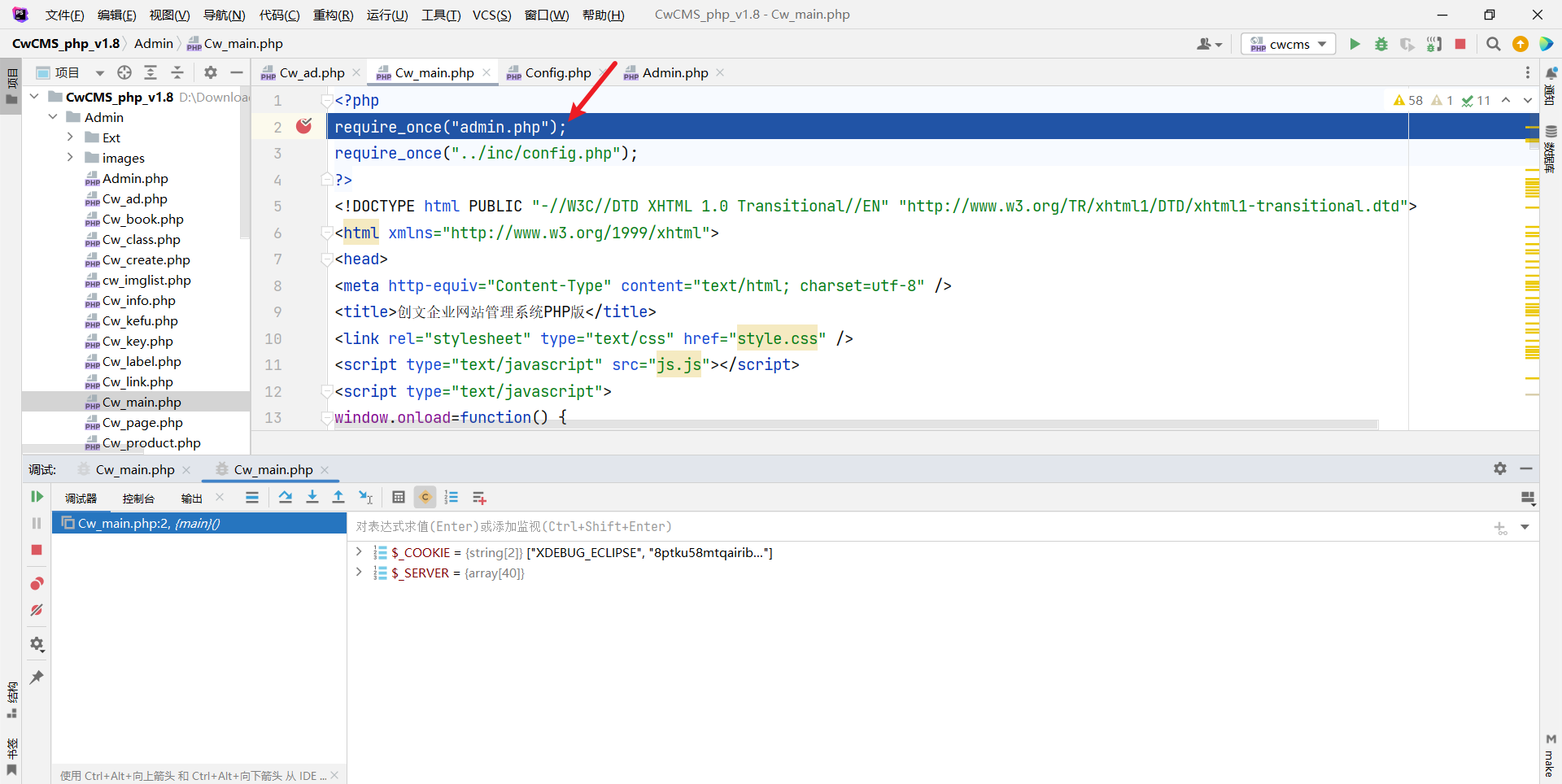Screen dimensions: 1562x784
Task: Open the 运行(U) menu
Action: click(x=387, y=15)
